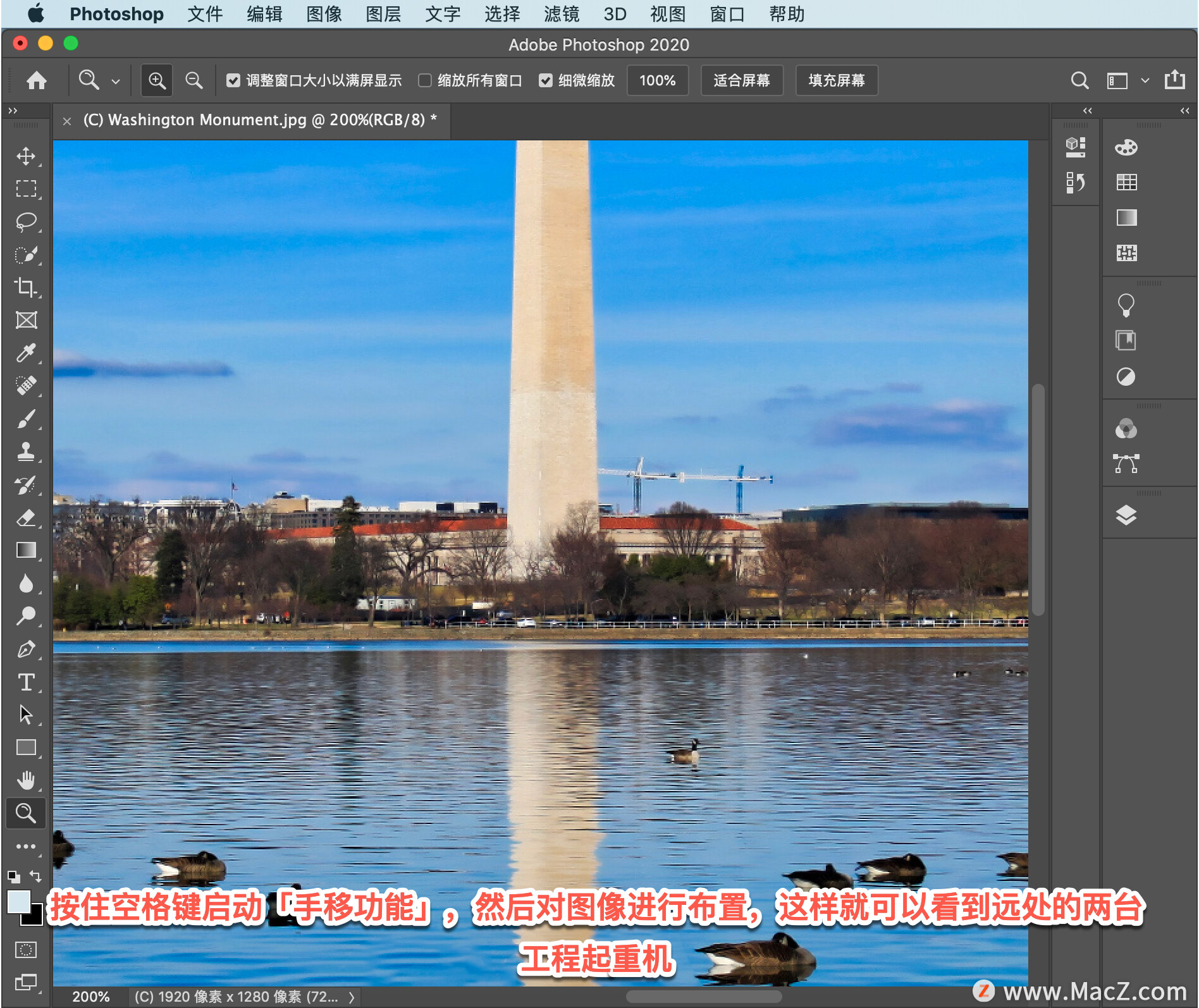Screen dimensions: 1199x1008
Task: Open the Libraries panel
Action: pos(1126,341)
